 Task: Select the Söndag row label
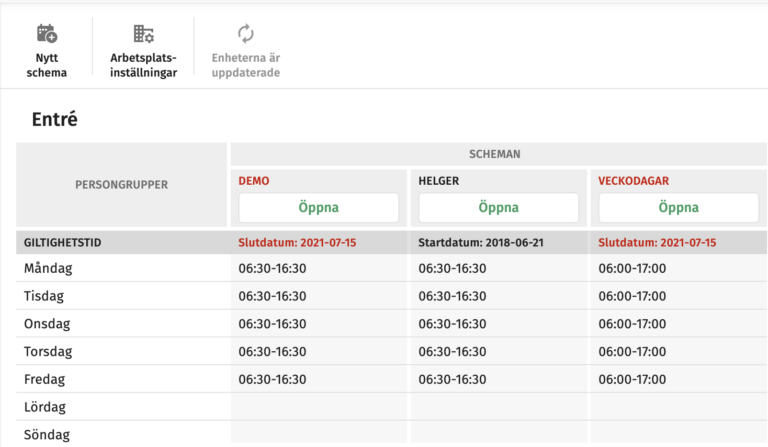click(48, 435)
